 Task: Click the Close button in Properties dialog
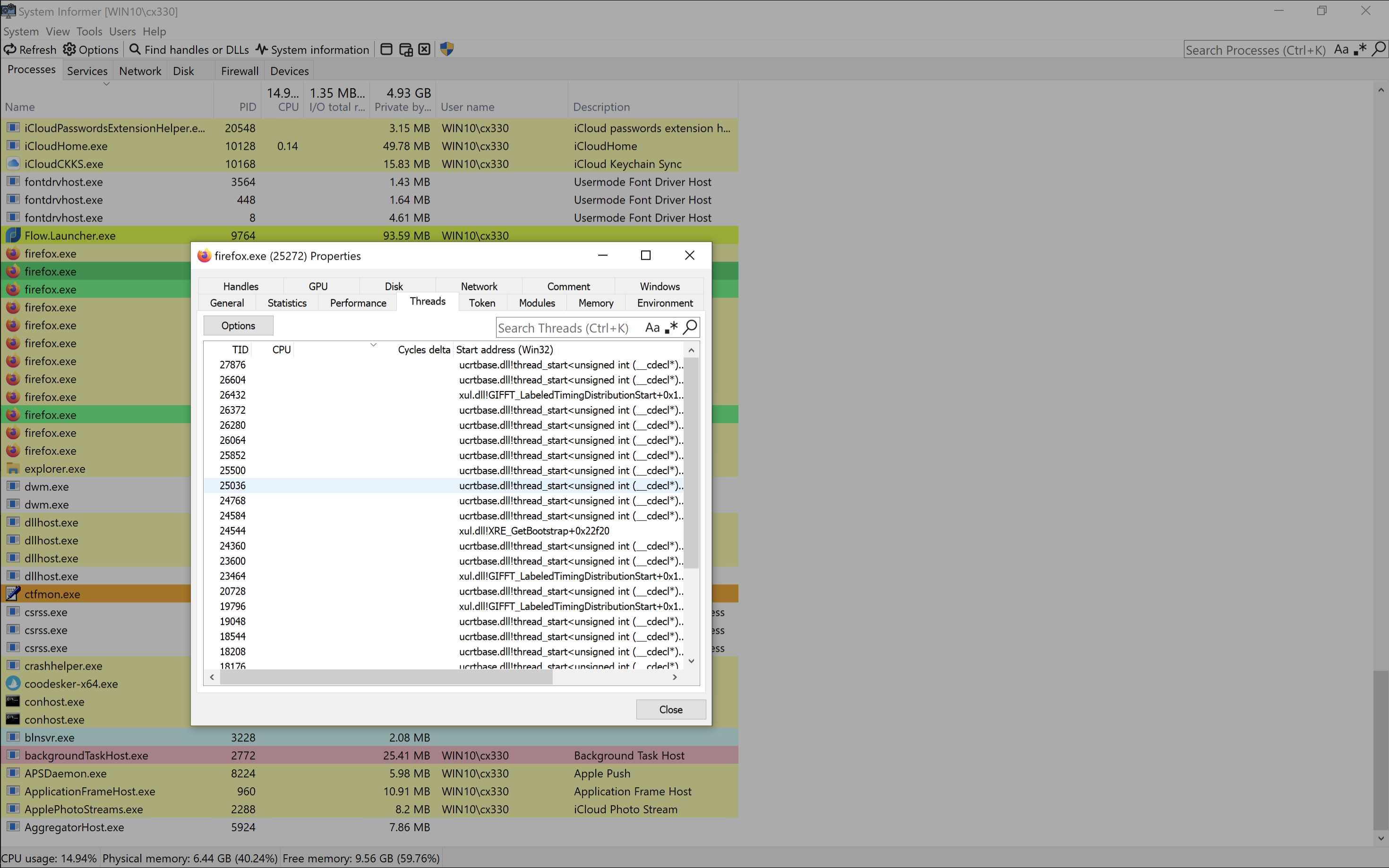coord(671,709)
